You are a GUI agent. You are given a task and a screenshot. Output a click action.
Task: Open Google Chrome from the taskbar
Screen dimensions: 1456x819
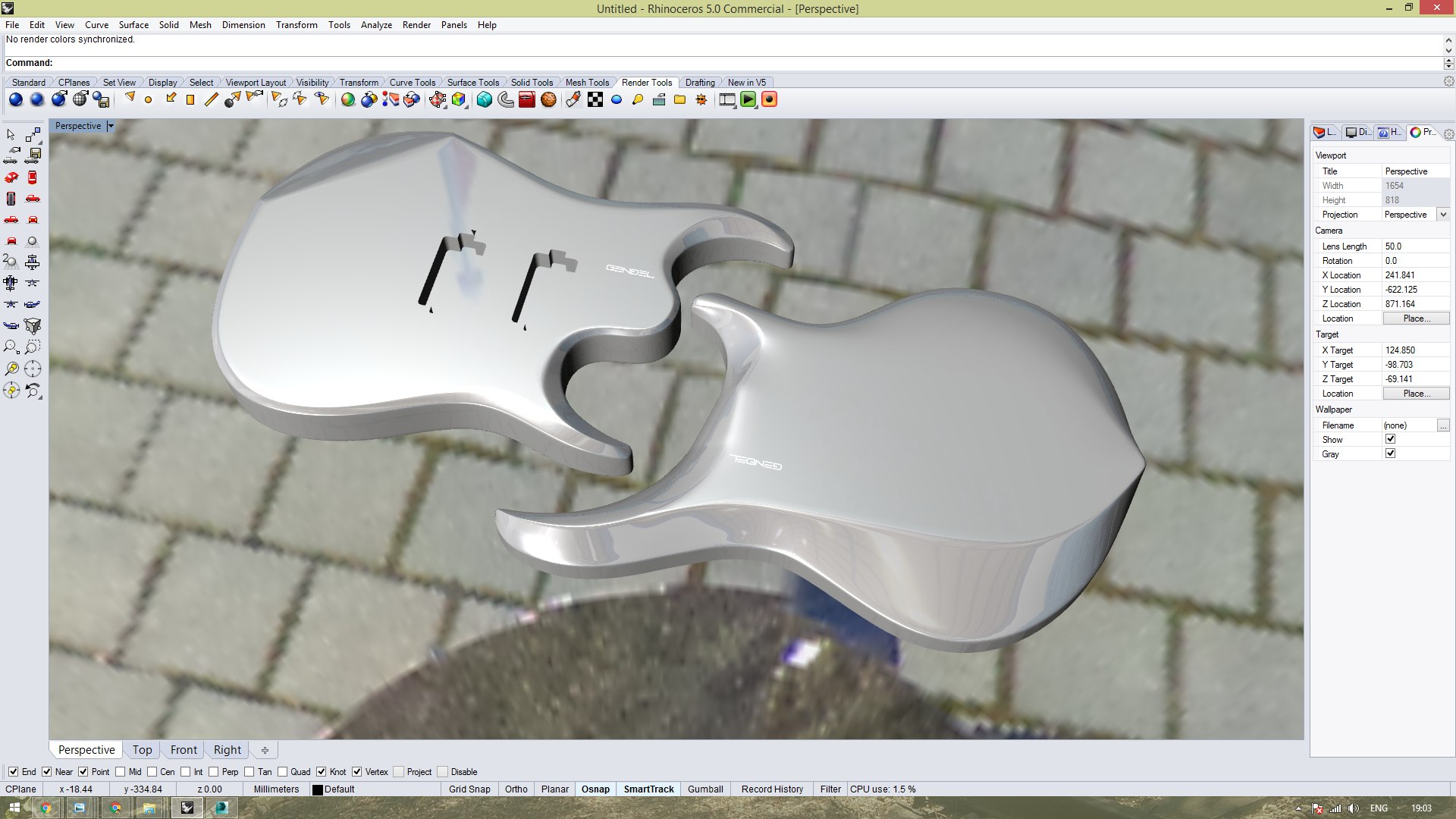click(46, 808)
